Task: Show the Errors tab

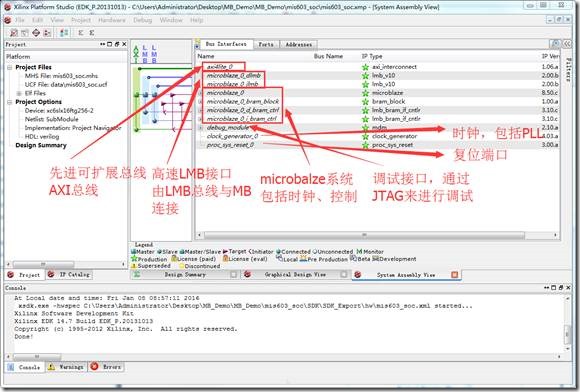Action: 106,367
